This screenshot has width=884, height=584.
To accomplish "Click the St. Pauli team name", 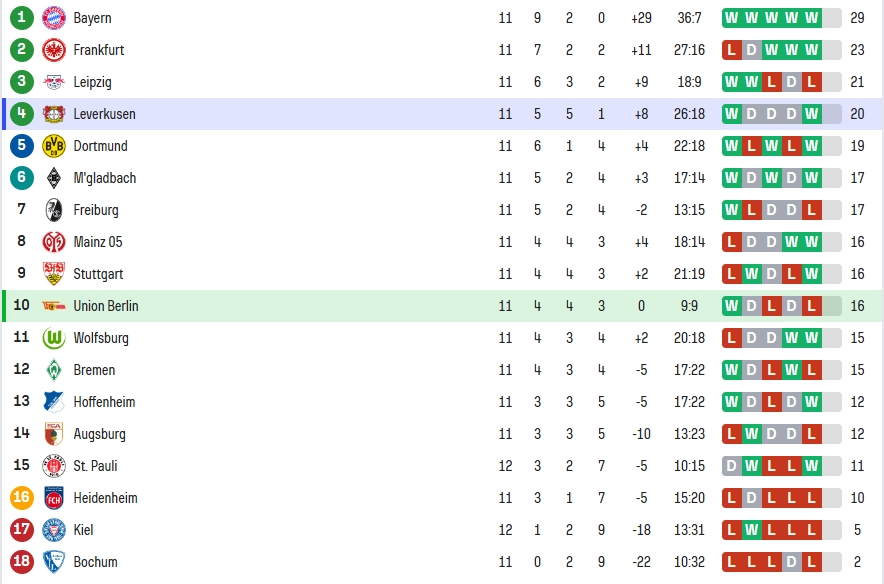I will click(95, 466).
